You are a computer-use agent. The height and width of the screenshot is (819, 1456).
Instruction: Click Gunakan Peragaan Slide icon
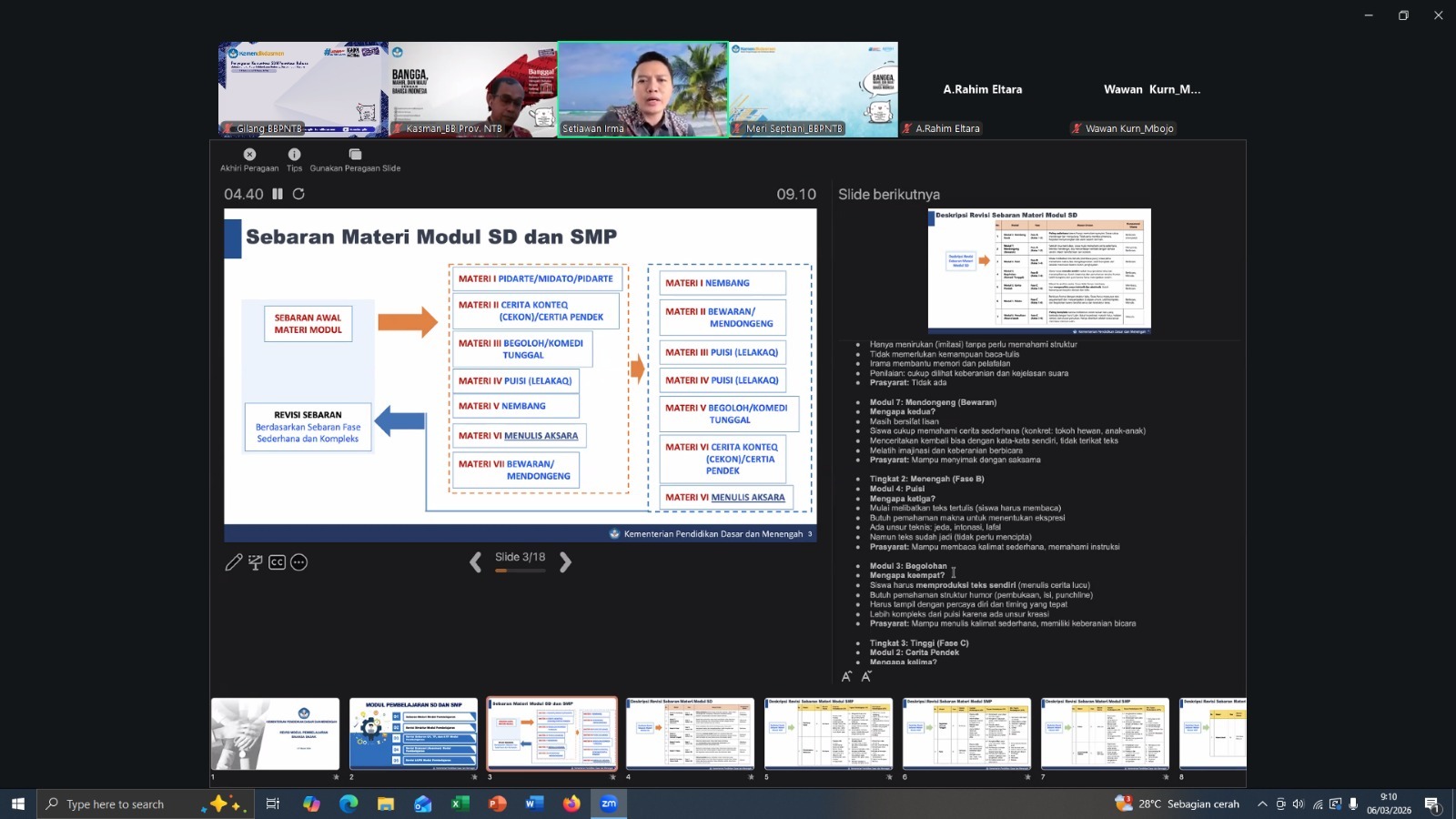[355, 155]
